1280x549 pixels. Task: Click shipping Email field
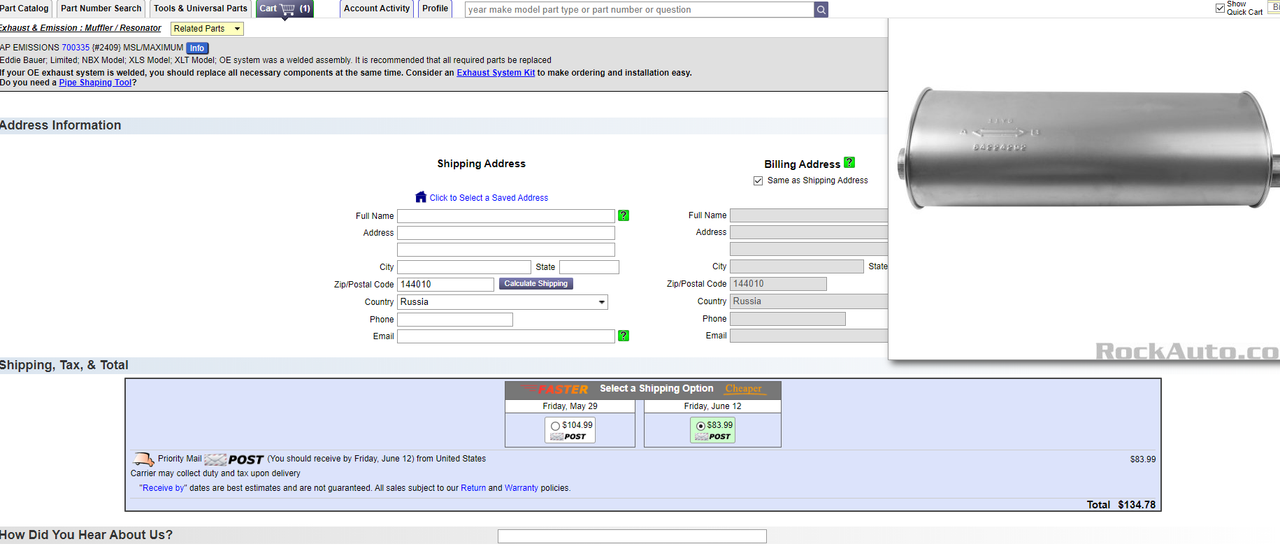pyautogui.click(x=506, y=336)
